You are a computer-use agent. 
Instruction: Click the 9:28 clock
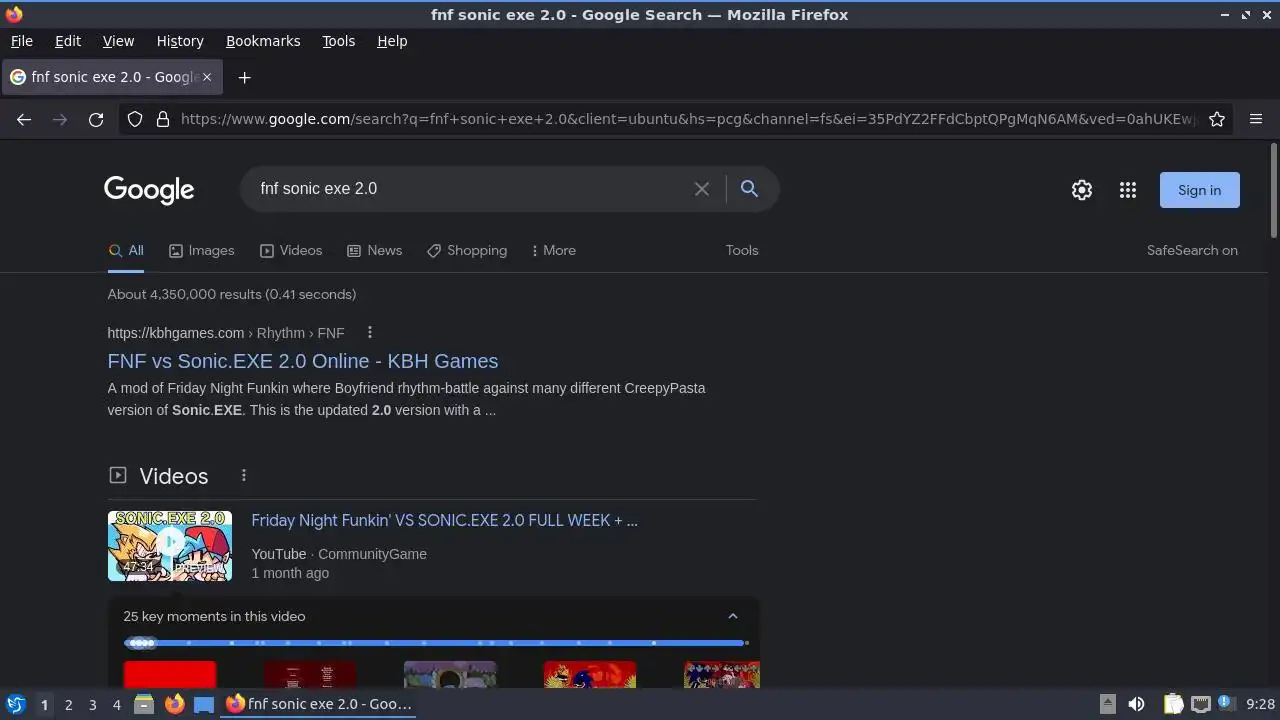1260,704
